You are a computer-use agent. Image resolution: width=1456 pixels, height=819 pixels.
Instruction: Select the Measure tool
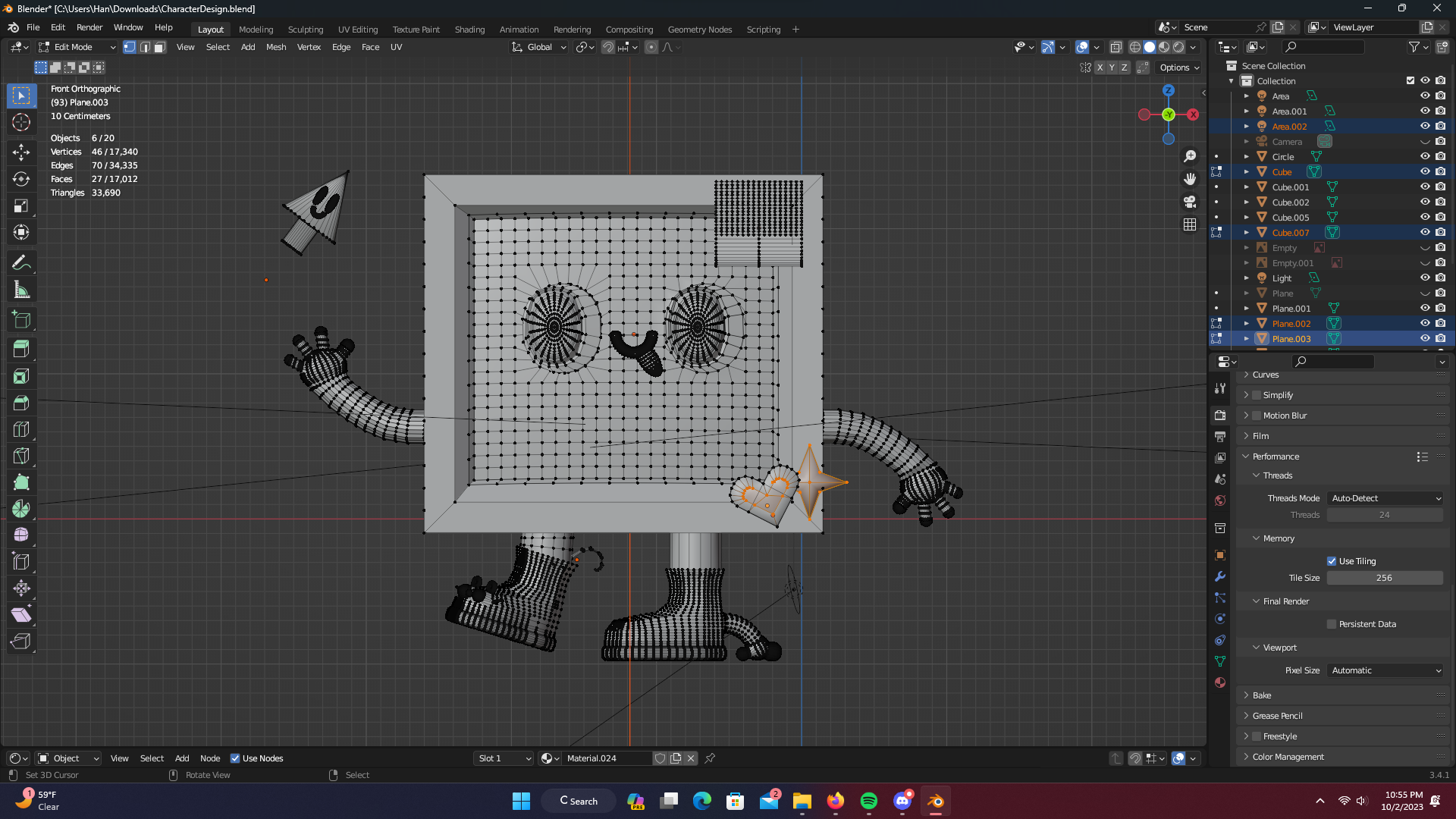21,290
